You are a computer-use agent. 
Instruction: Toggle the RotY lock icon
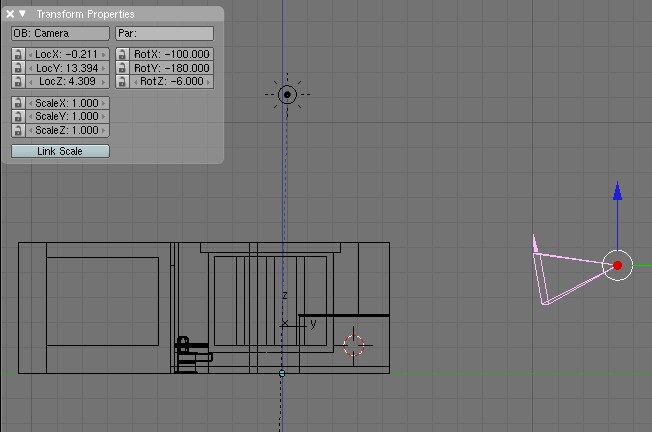tap(122, 68)
